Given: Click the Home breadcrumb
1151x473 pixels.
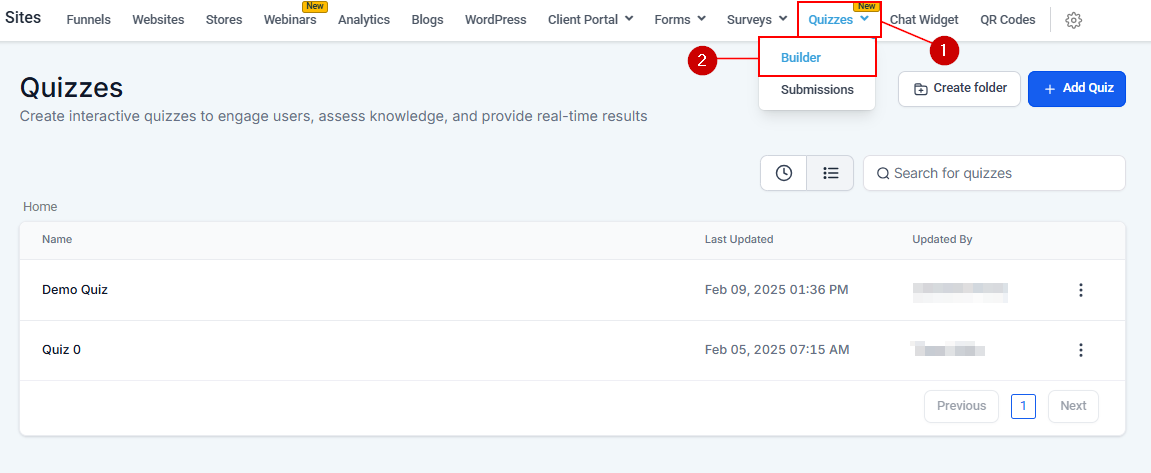Looking at the screenshot, I should (x=40, y=207).
